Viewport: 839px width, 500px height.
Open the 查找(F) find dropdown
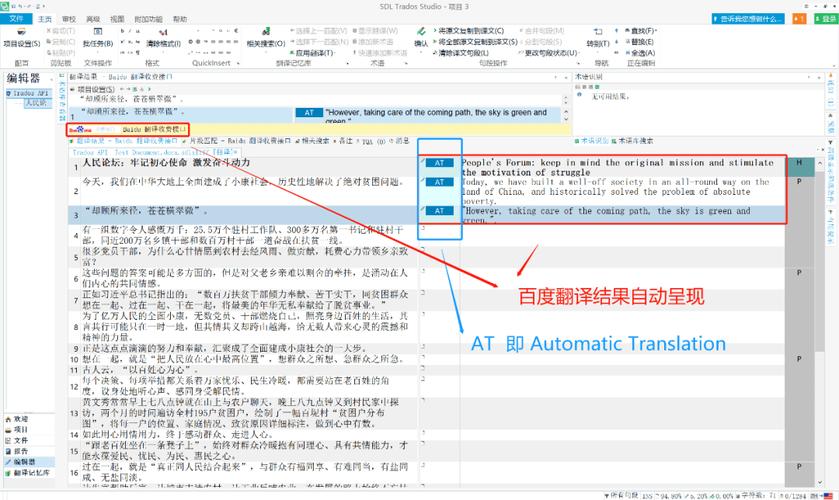[x=640, y=31]
